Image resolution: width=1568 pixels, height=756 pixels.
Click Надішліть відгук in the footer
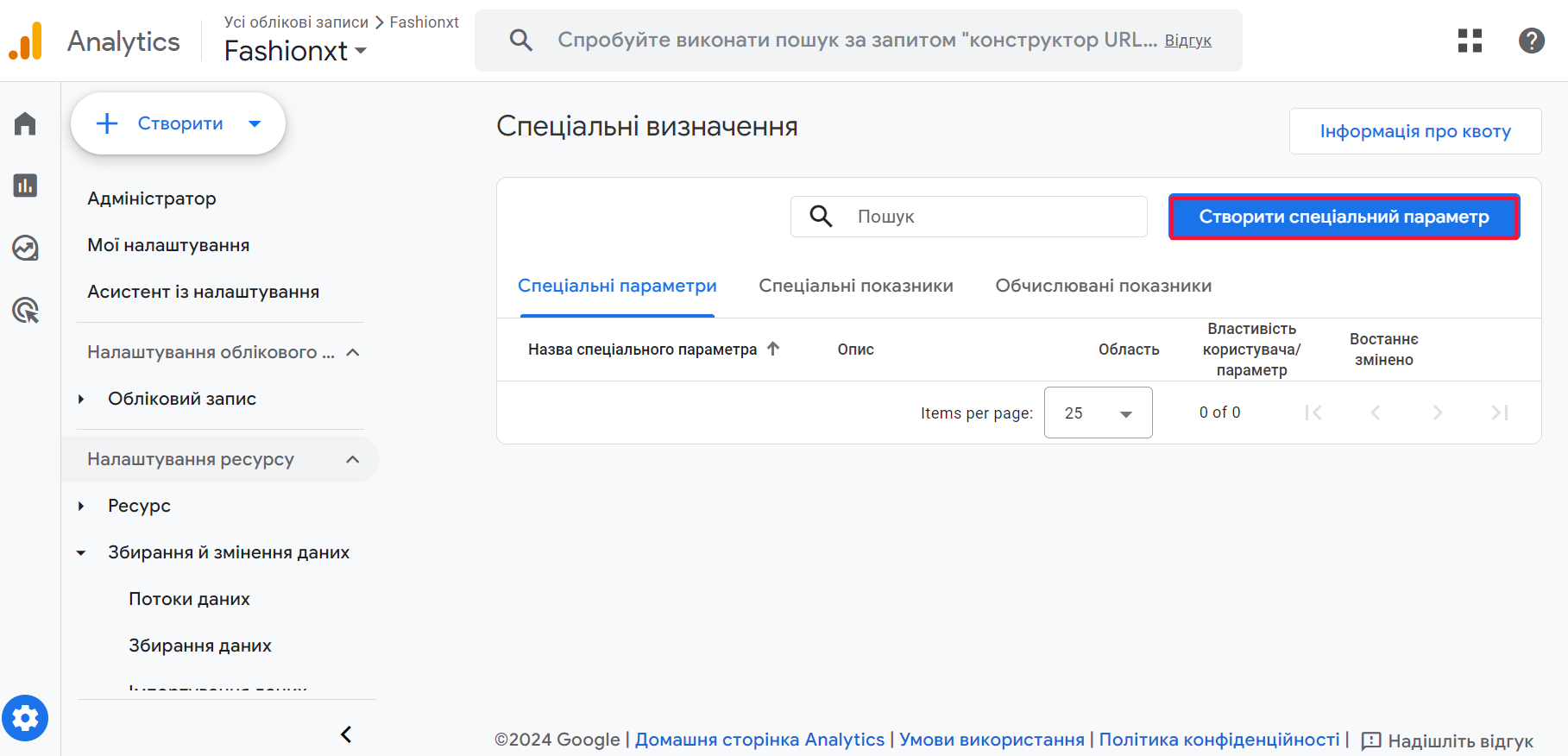pos(1460,741)
